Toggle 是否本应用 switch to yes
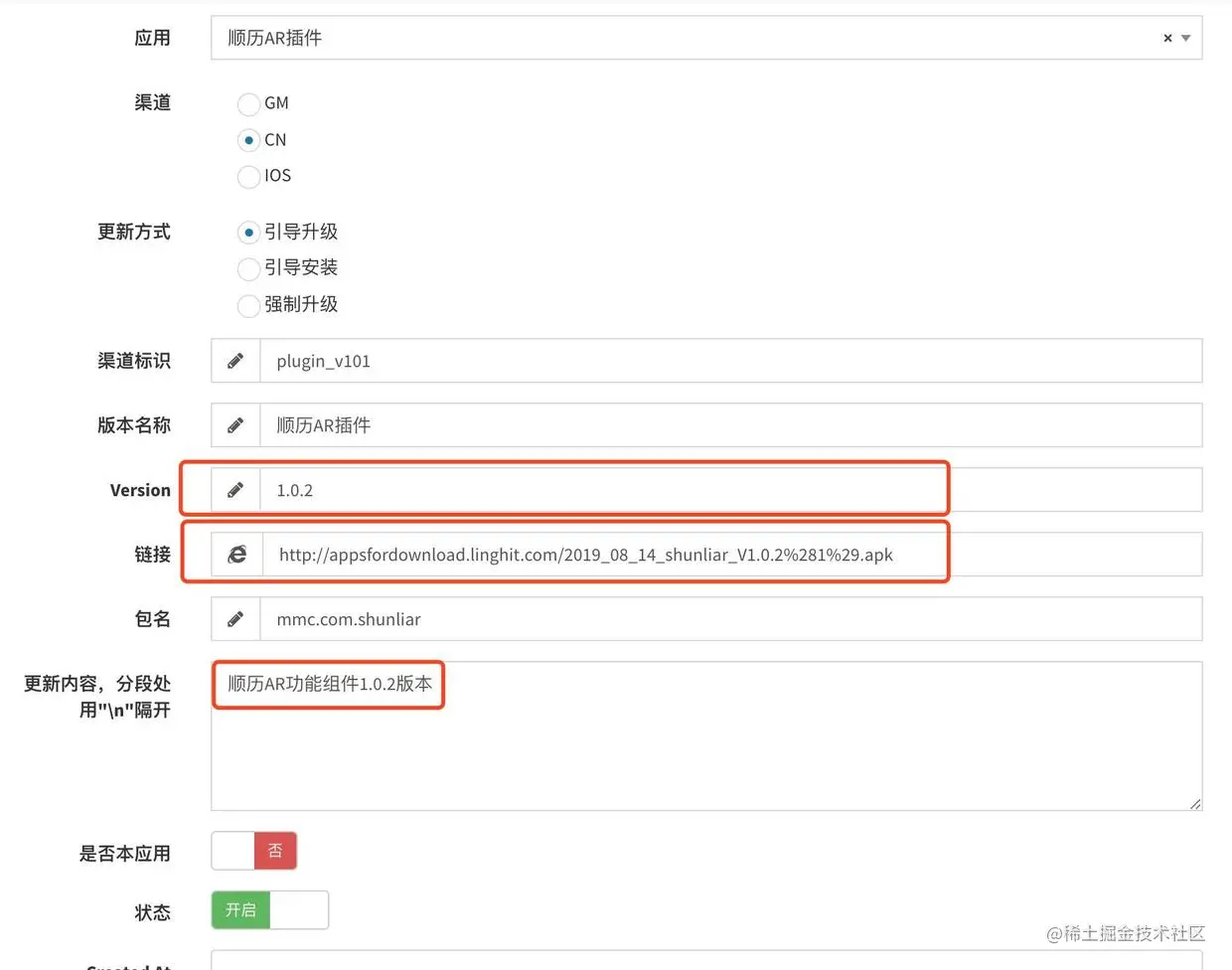Image resolution: width=1232 pixels, height=970 pixels. (233, 851)
